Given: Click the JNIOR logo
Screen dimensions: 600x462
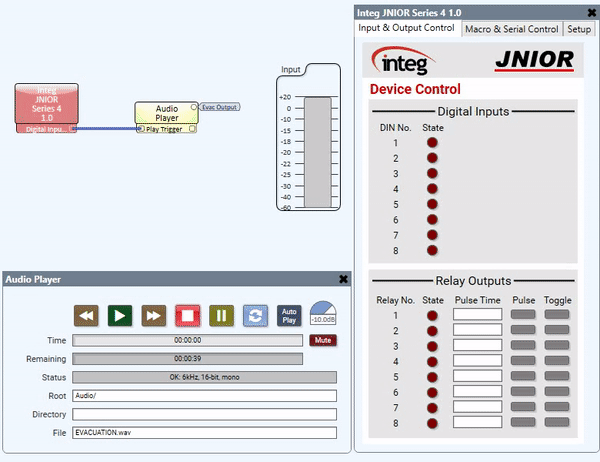Looking at the screenshot, I should coord(535,61).
